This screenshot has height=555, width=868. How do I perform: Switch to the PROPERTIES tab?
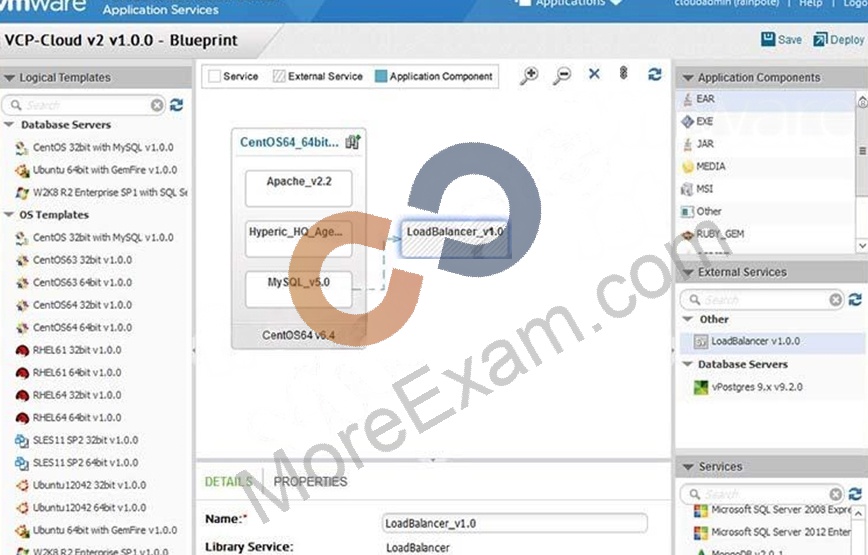tap(311, 481)
